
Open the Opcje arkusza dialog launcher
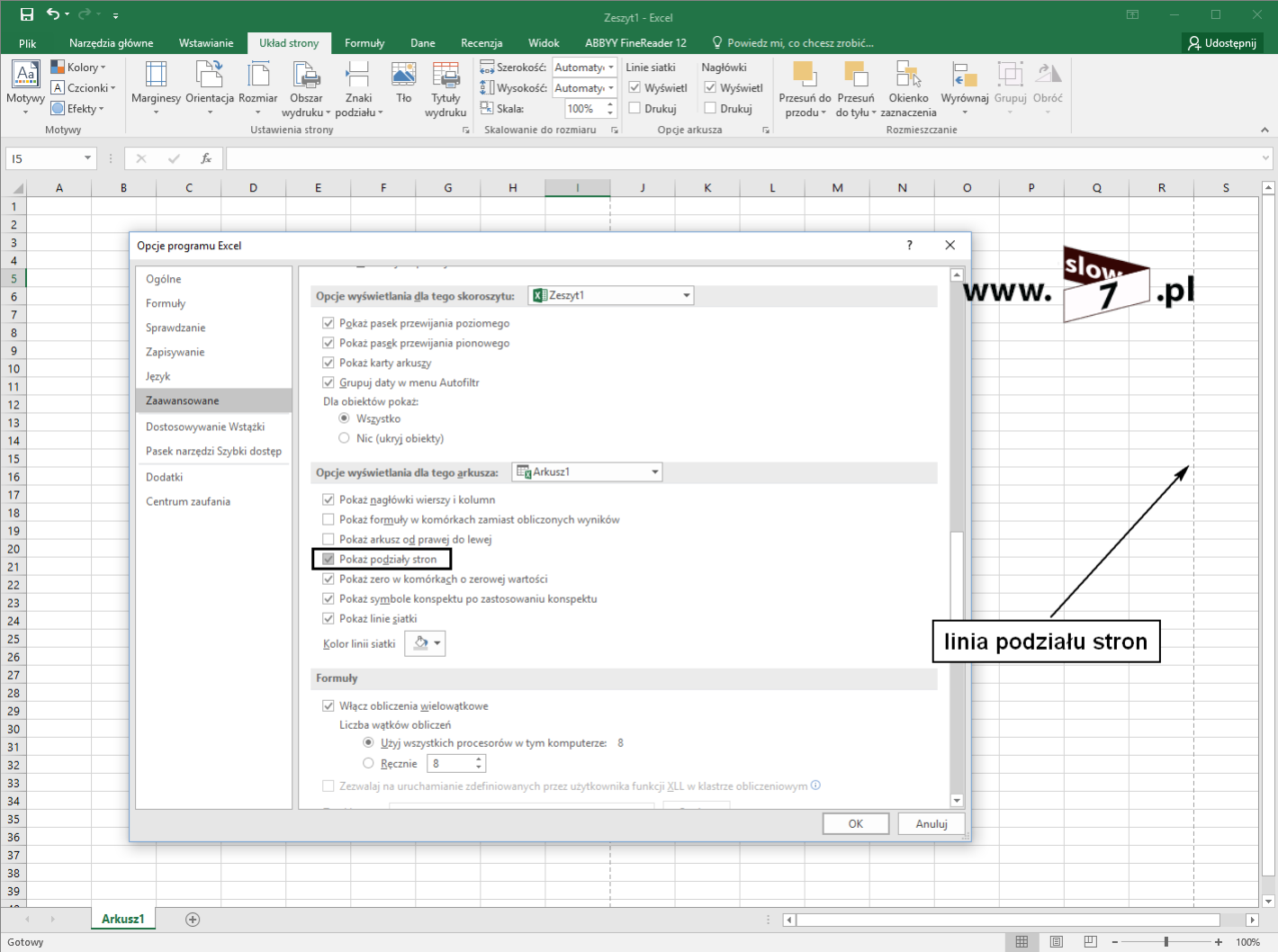click(x=766, y=130)
